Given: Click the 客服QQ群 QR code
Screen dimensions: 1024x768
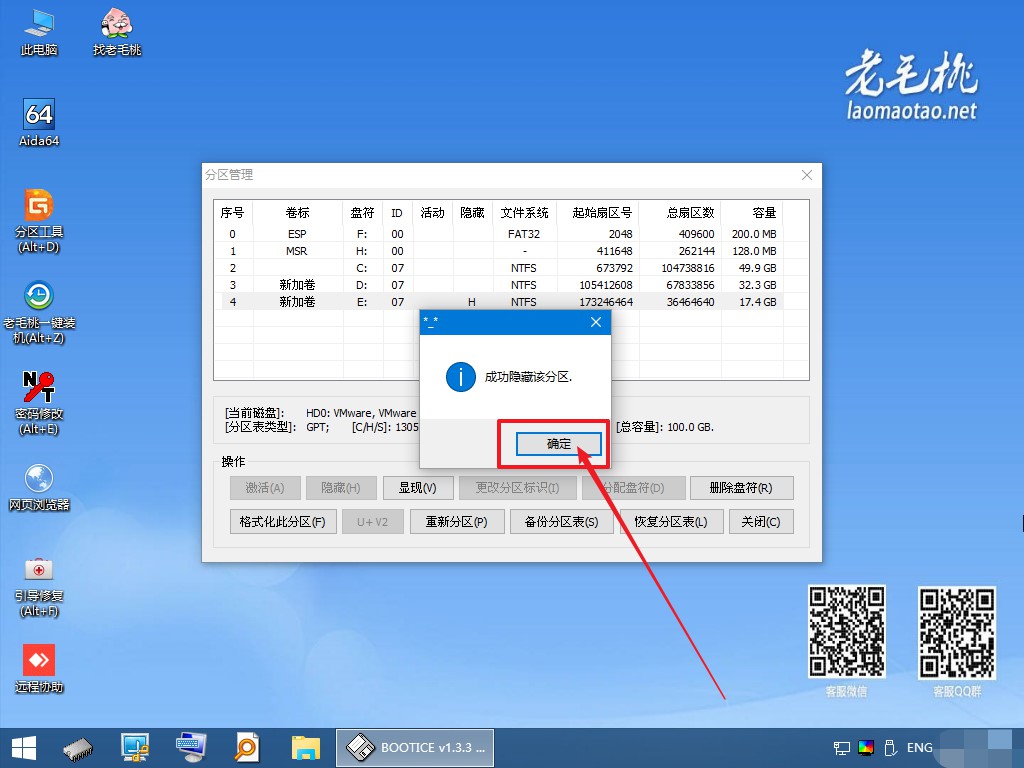Looking at the screenshot, I should [957, 632].
